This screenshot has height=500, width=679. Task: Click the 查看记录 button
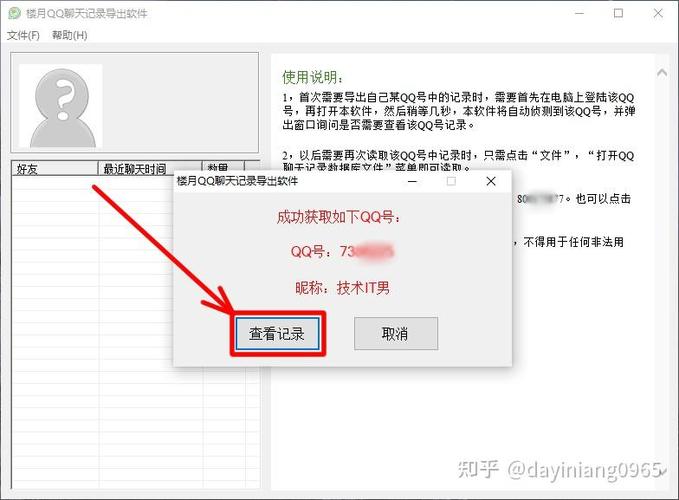pos(277,334)
